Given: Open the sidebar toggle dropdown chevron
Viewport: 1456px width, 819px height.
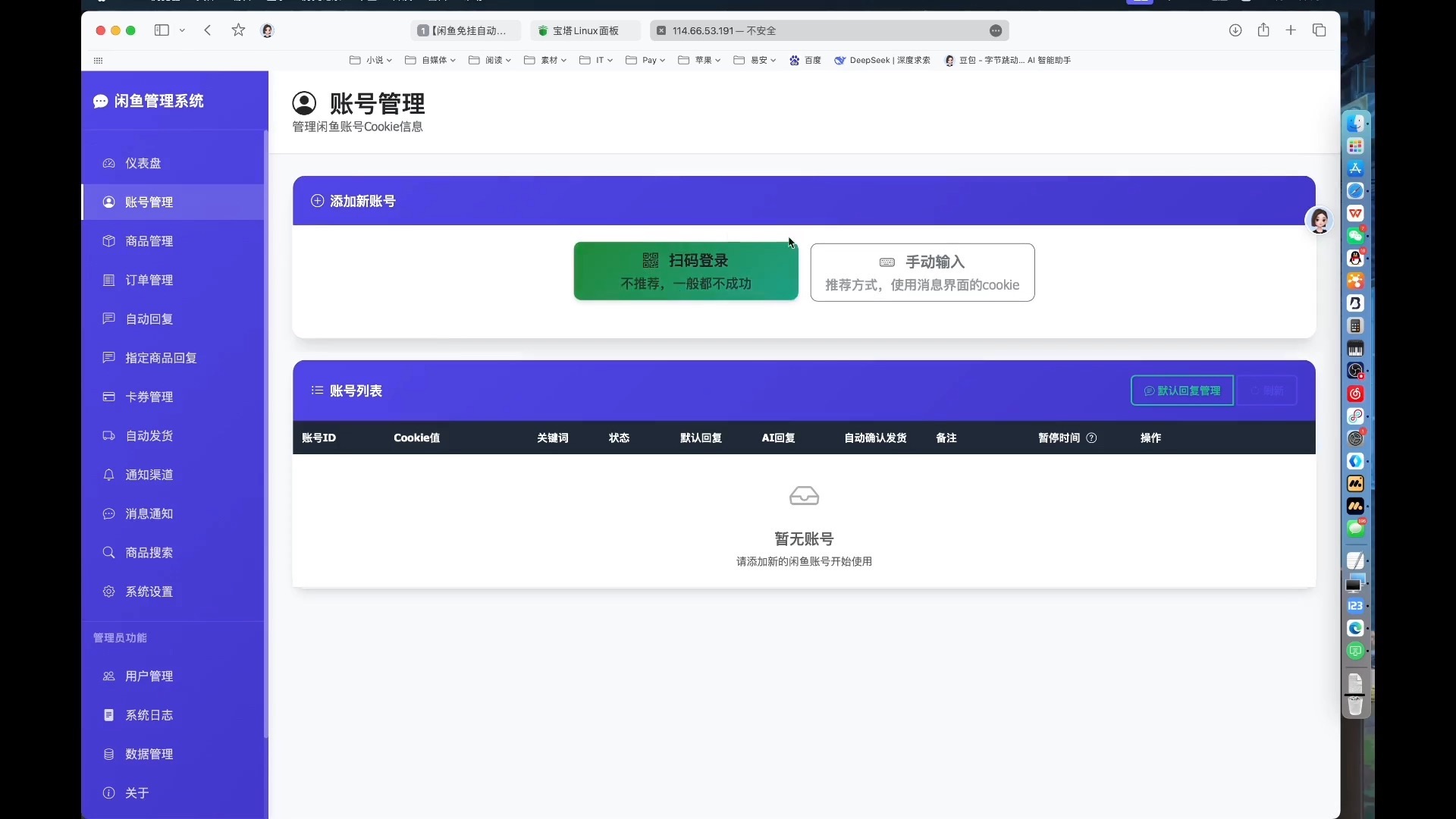Looking at the screenshot, I should point(182,30).
